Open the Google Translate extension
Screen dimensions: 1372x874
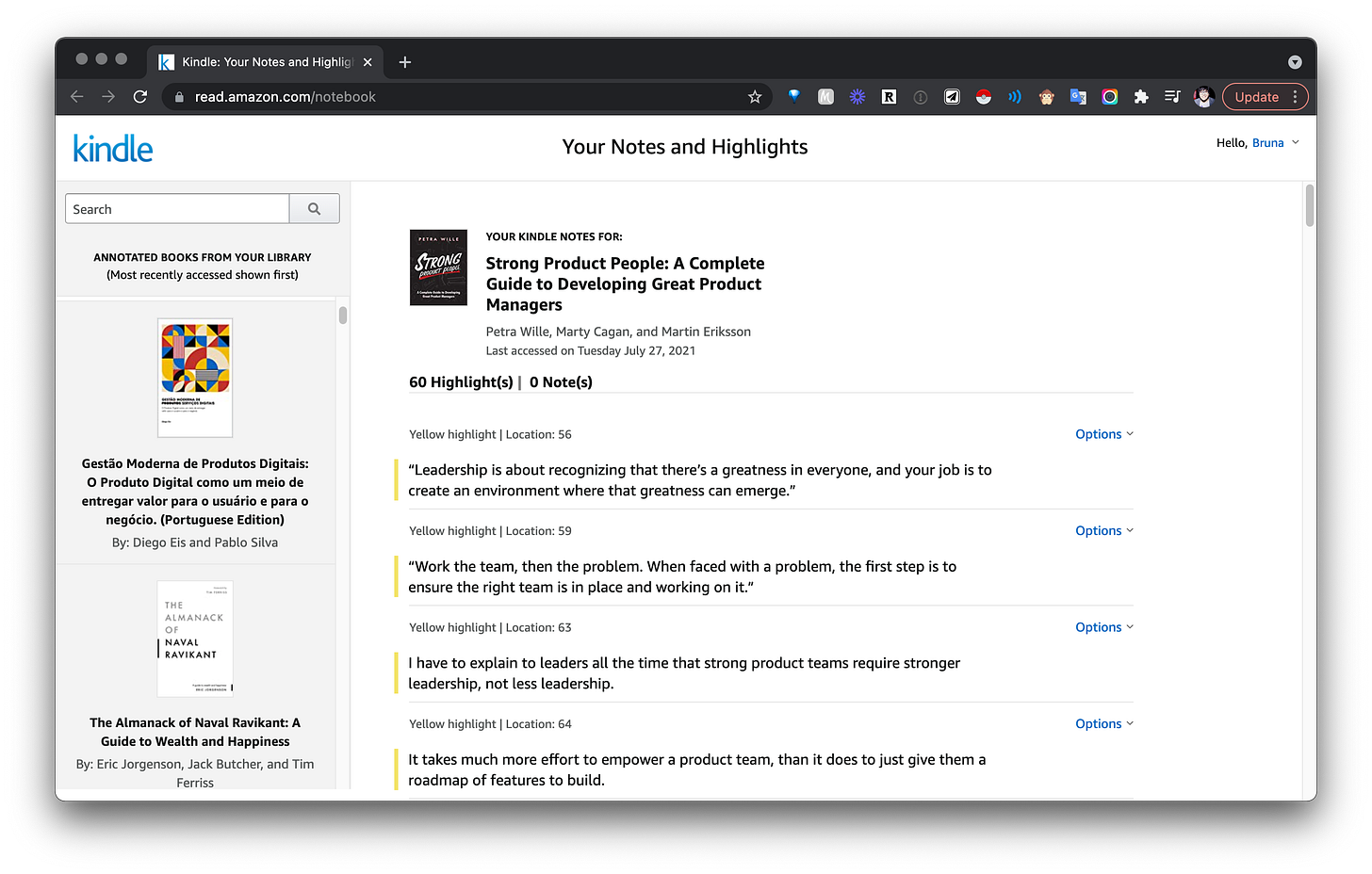click(x=1078, y=97)
